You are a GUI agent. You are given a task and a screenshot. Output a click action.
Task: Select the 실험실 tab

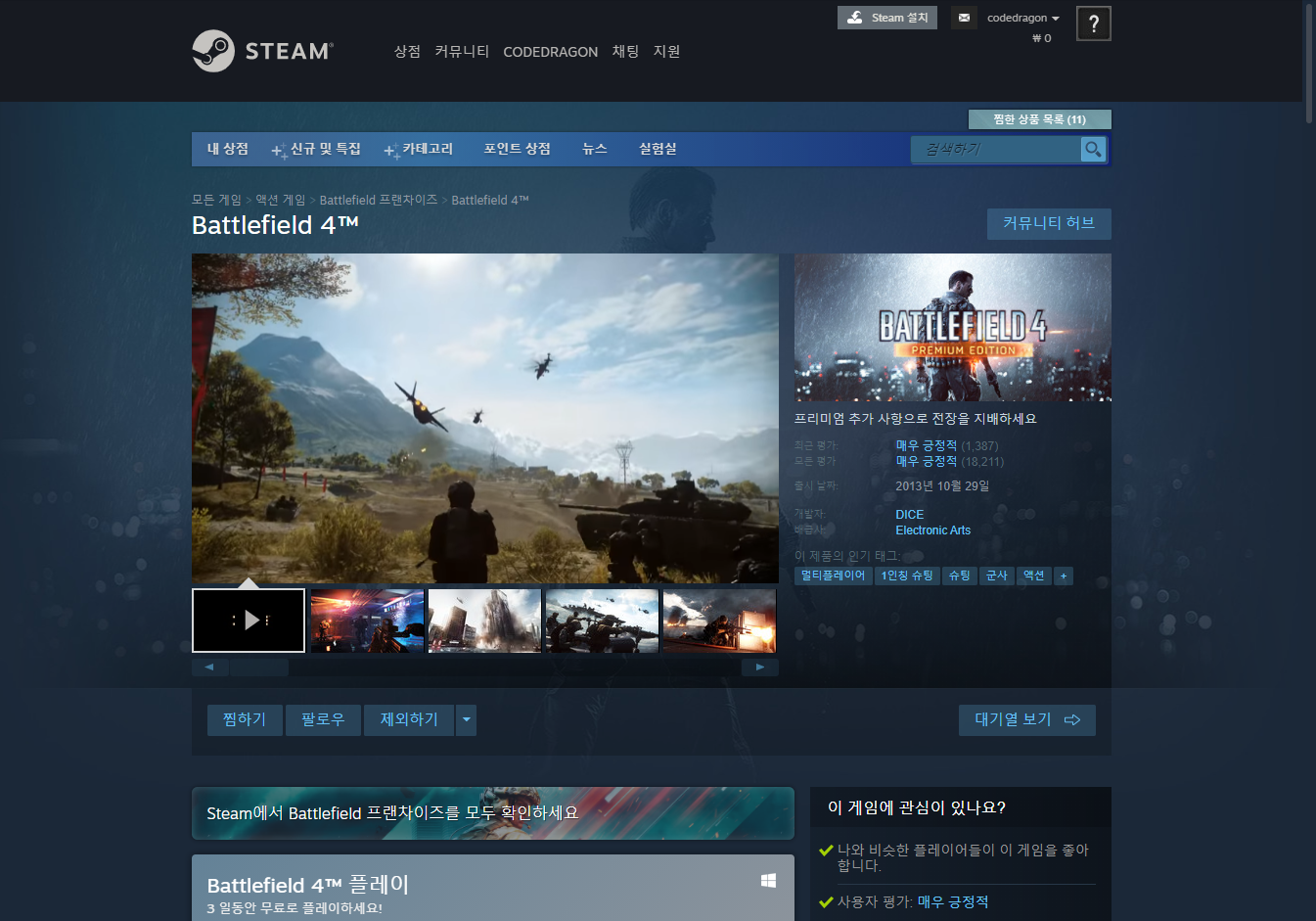[658, 149]
